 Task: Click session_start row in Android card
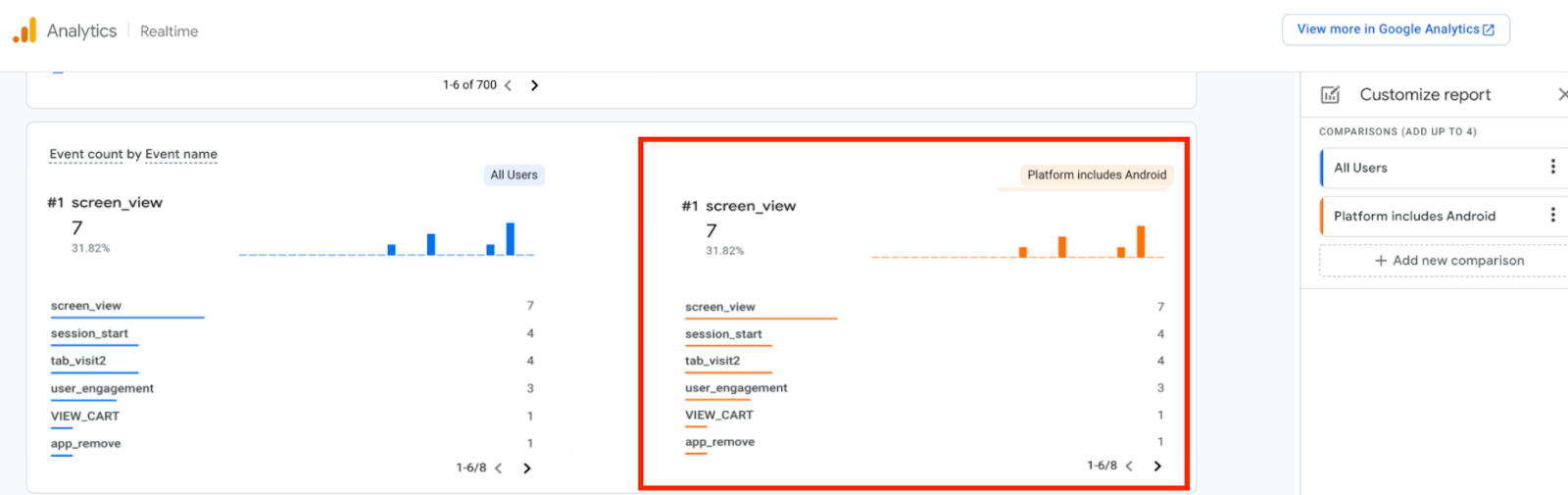[723, 334]
